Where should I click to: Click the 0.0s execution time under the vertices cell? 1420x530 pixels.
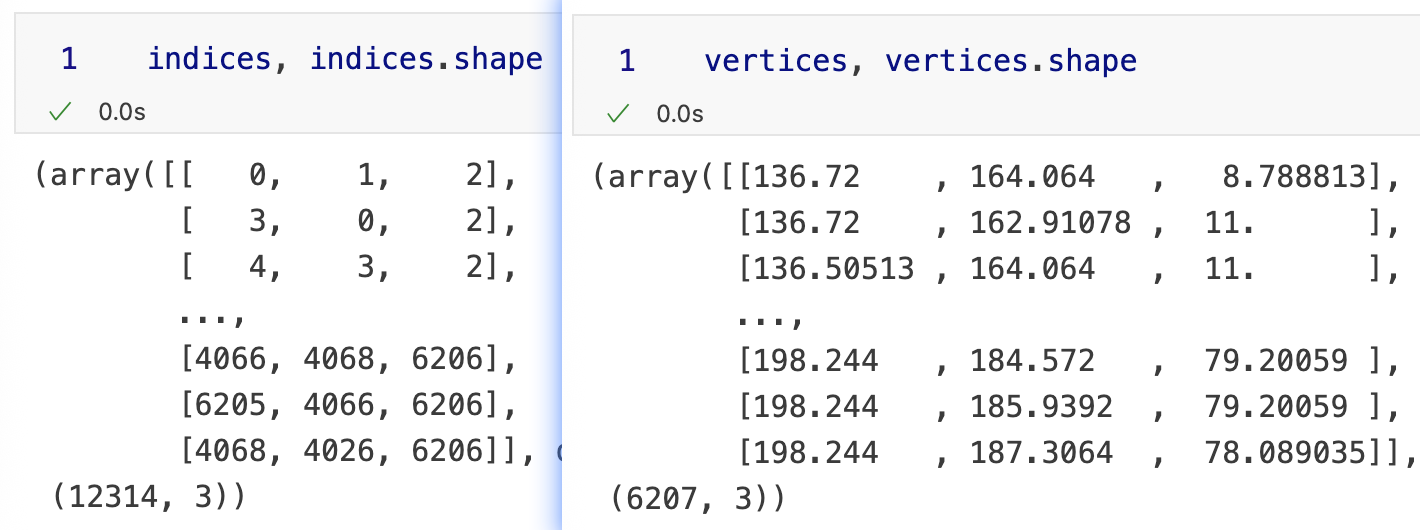click(680, 114)
